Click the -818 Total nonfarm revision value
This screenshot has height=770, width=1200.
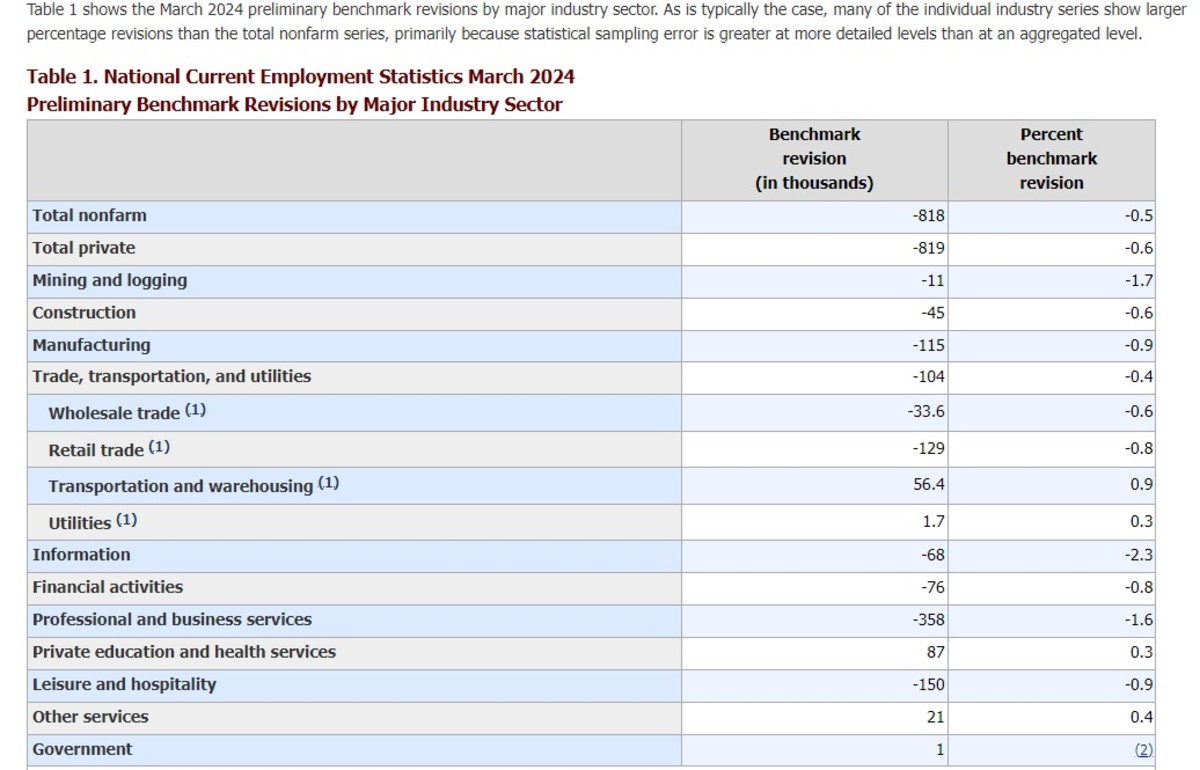tap(927, 216)
